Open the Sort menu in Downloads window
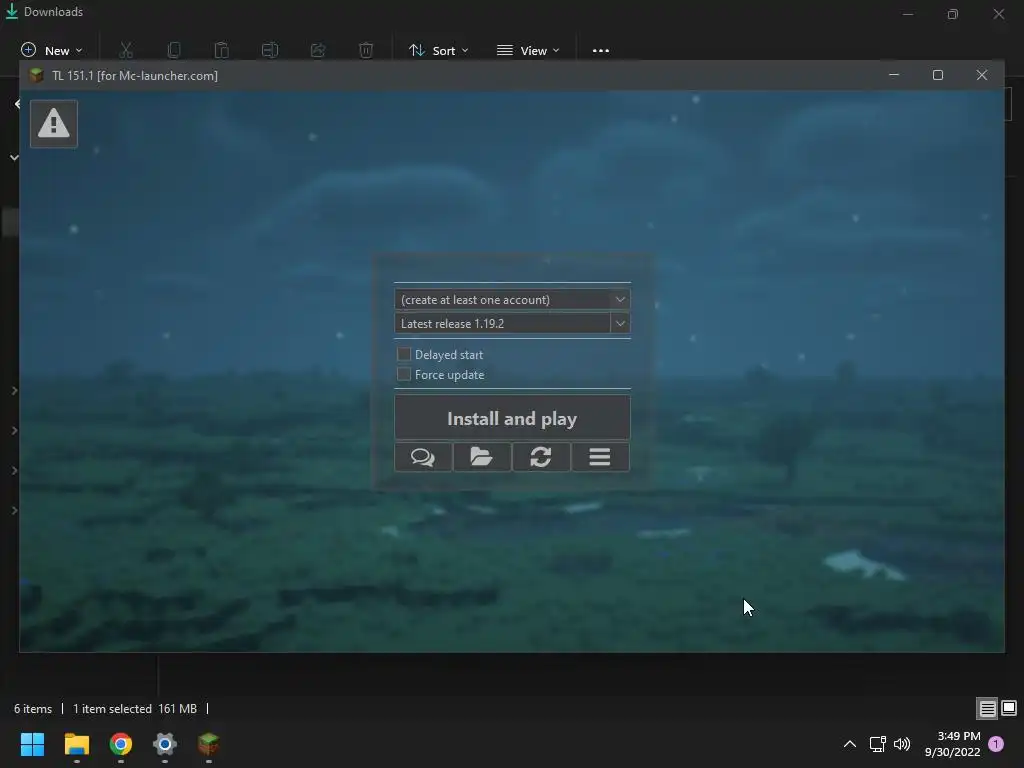 pyautogui.click(x=438, y=50)
